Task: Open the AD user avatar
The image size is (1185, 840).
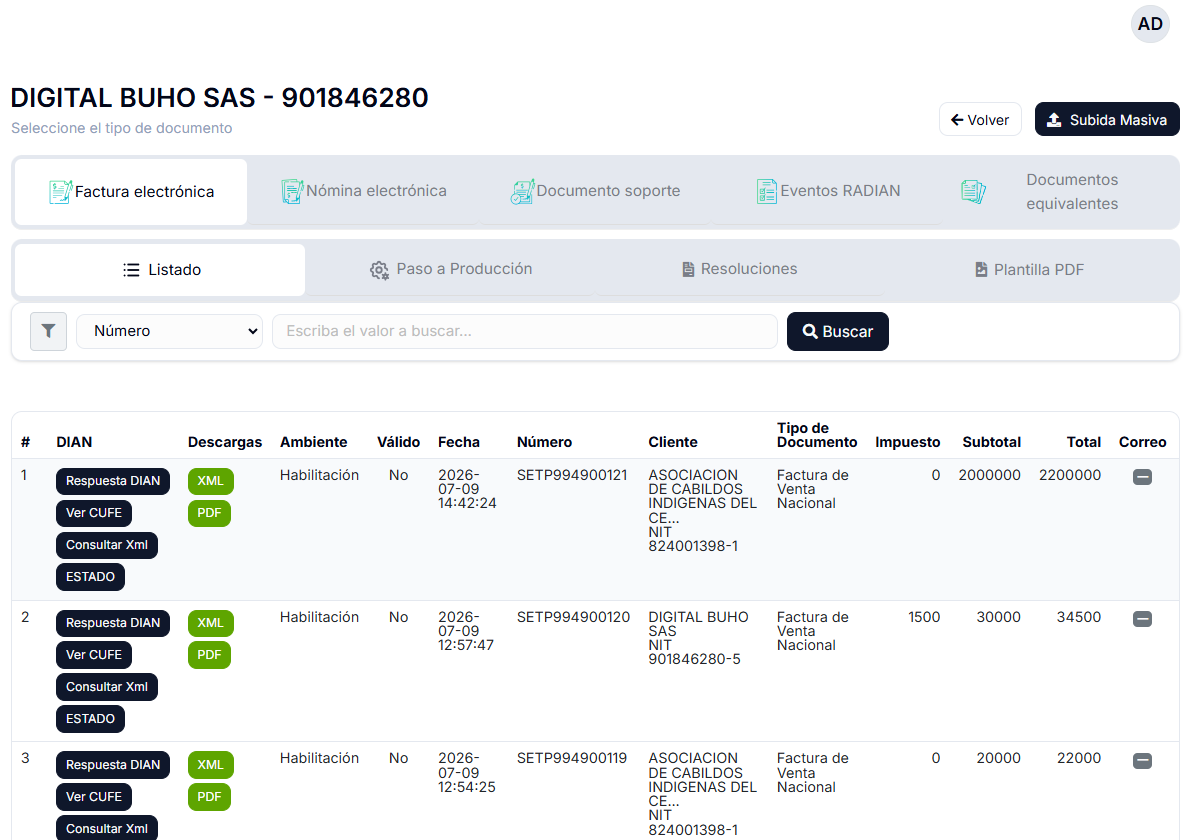Action: coord(1149,24)
